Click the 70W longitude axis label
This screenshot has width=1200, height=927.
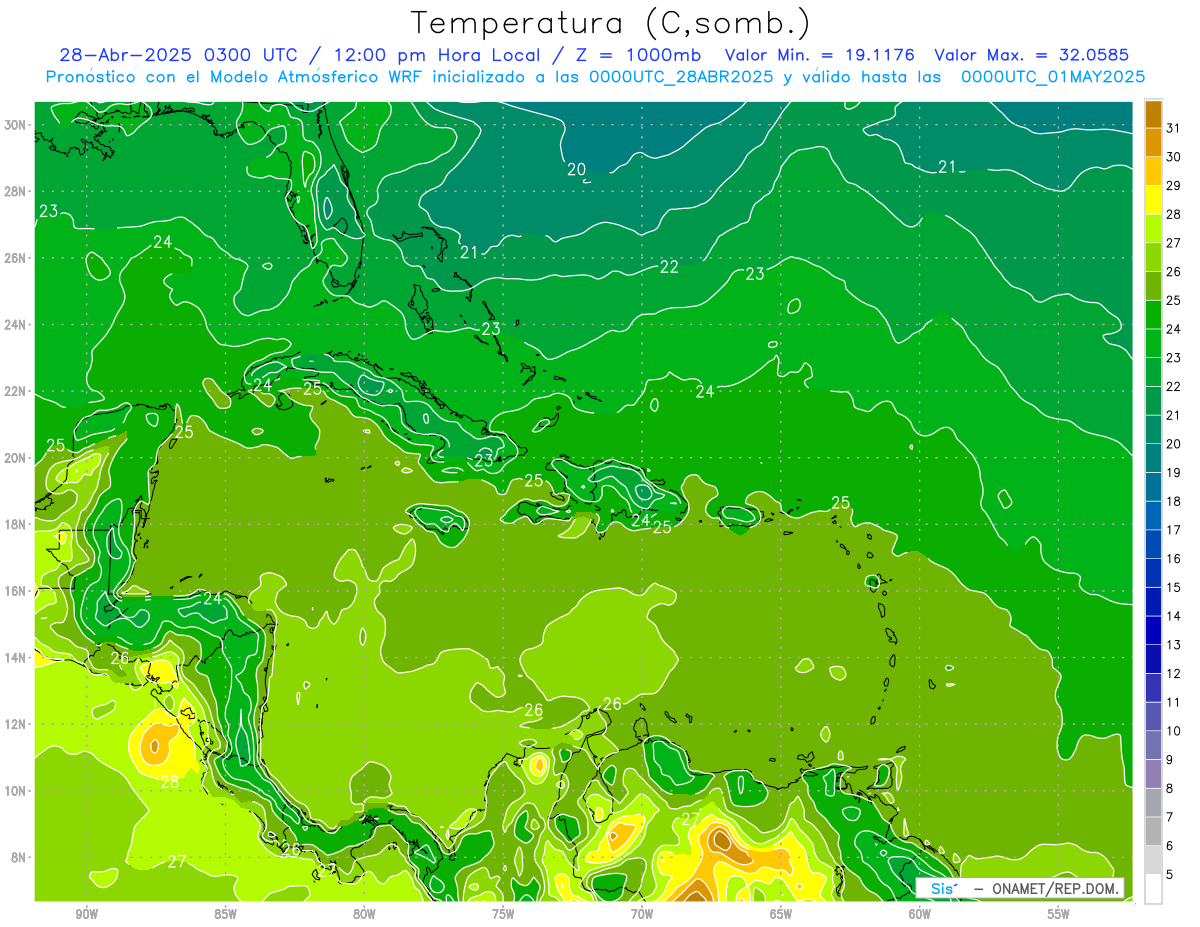click(642, 914)
